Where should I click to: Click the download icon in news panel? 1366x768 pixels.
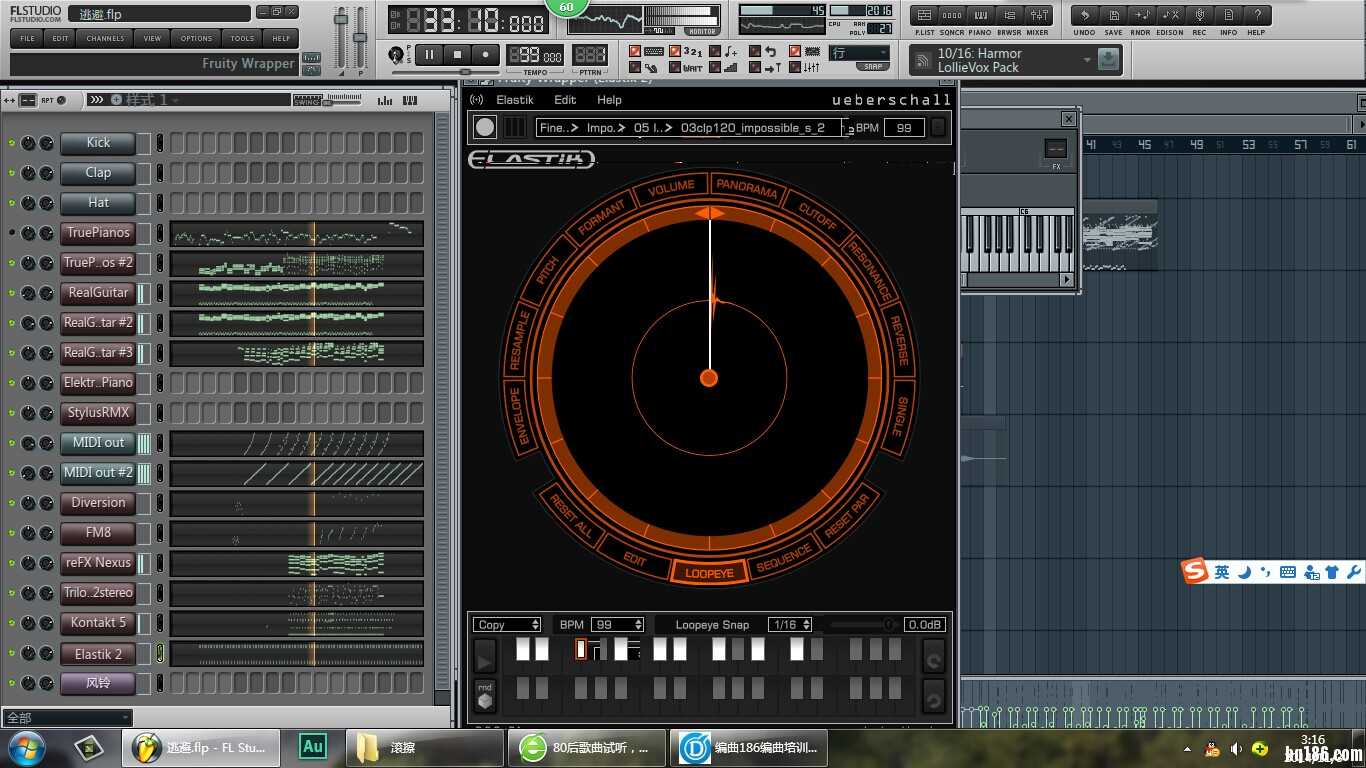pos(1107,60)
